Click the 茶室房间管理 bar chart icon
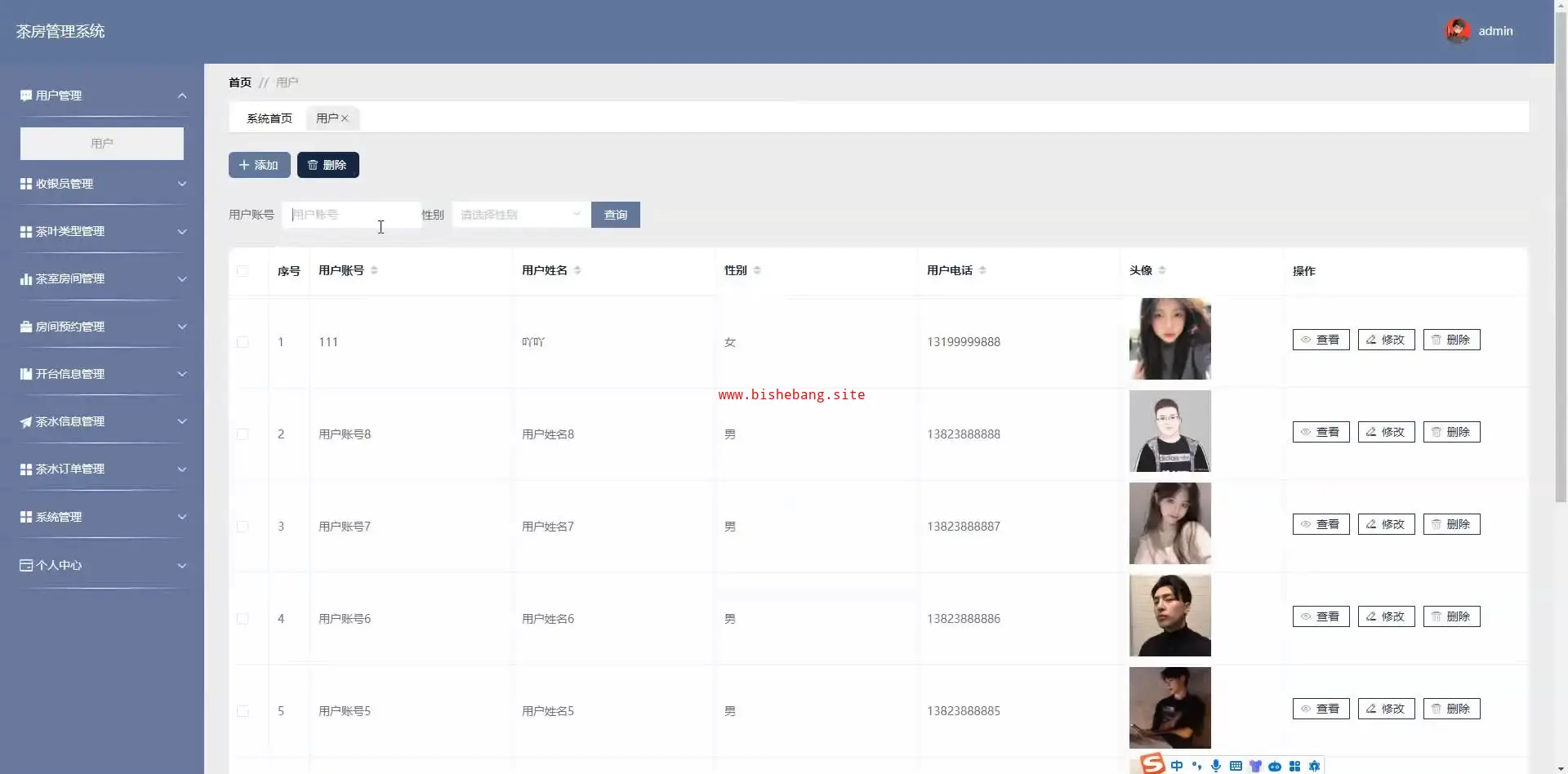The image size is (1568, 774). [x=26, y=279]
